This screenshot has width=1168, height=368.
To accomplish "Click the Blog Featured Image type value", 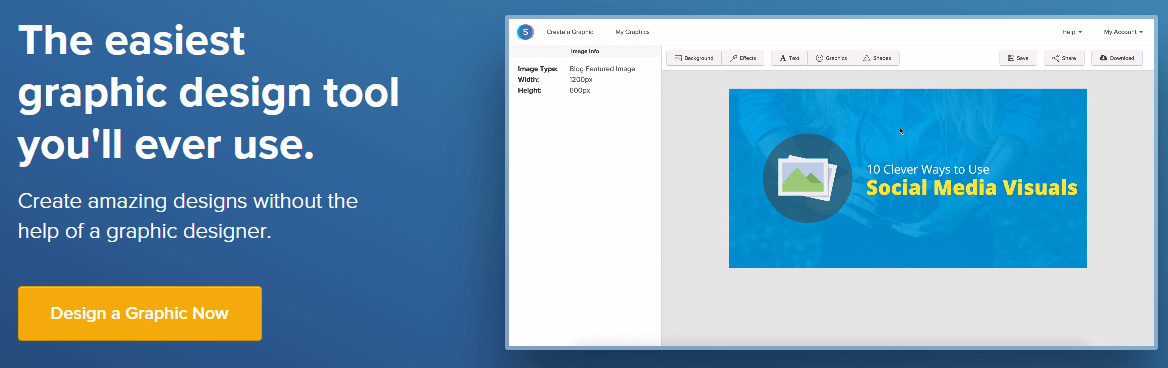I will click(x=603, y=69).
